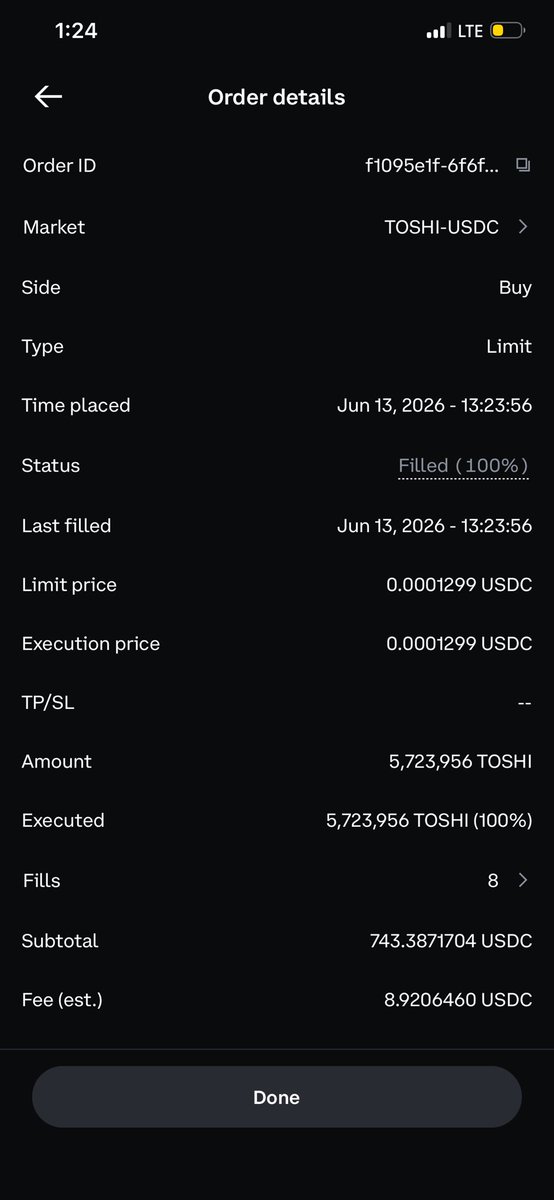The height and width of the screenshot is (1200, 554).
Task: Tap the LTE network indicator
Action: tap(470, 31)
